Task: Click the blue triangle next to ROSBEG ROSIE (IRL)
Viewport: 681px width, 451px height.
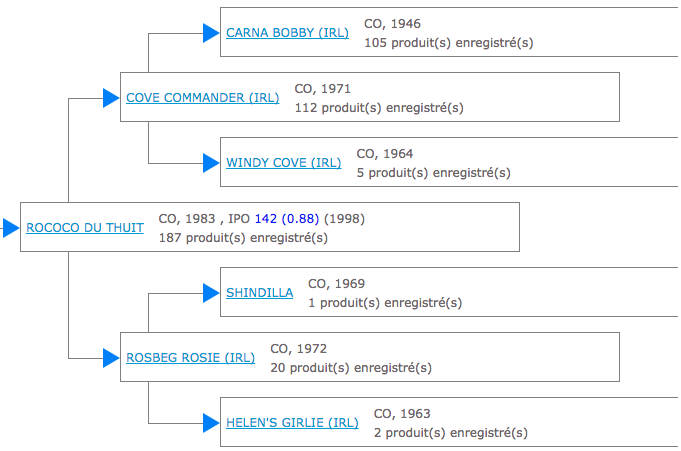Action: tap(111, 358)
